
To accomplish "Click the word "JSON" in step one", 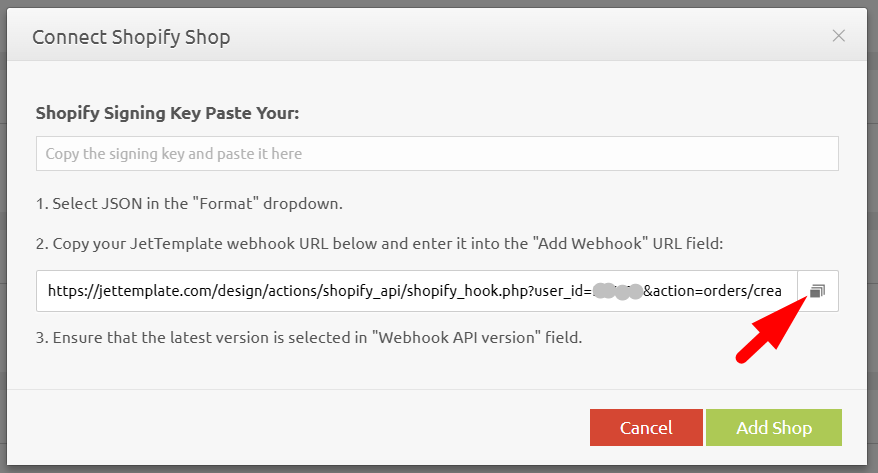I will pyautogui.click(x=117, y=204).
